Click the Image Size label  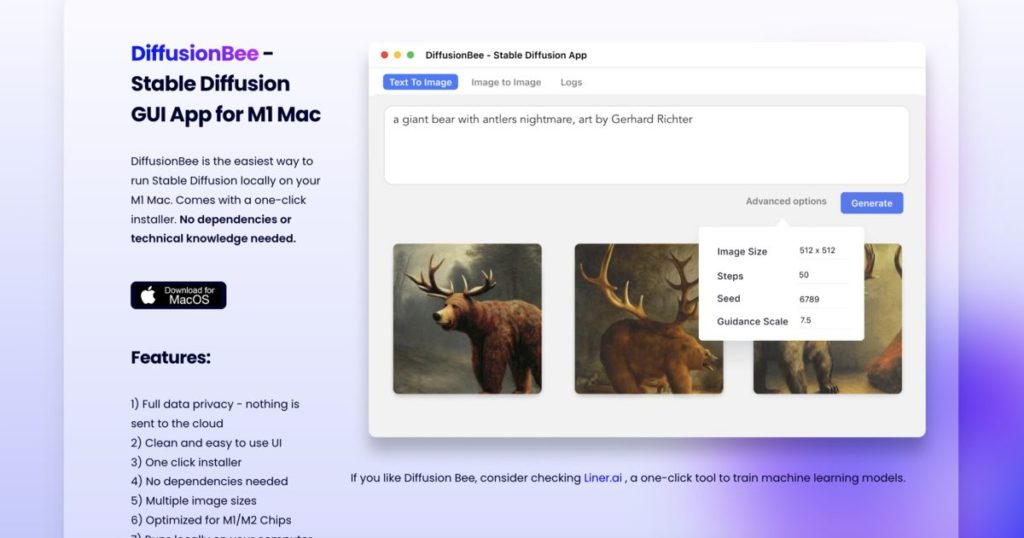coord(742,251)
